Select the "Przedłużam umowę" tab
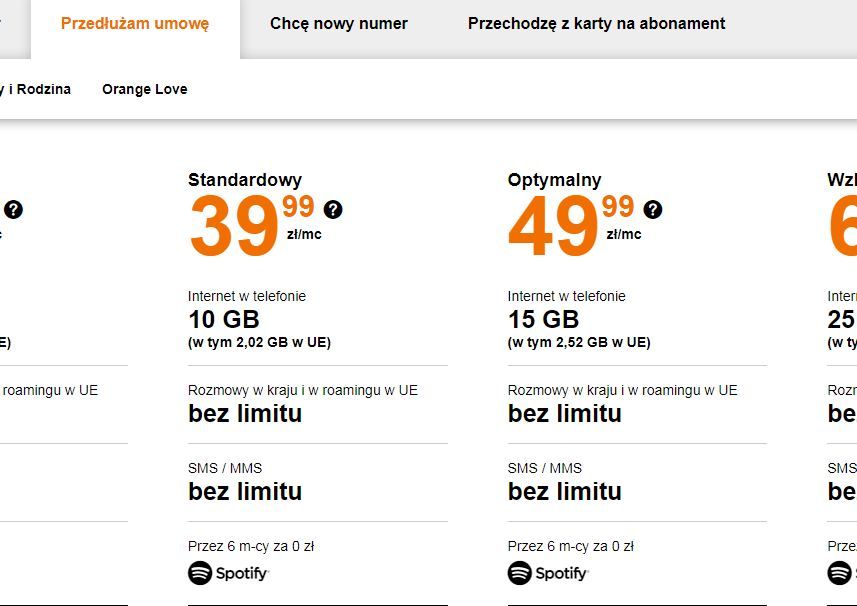The image size is (857, 606). point(135,23)
